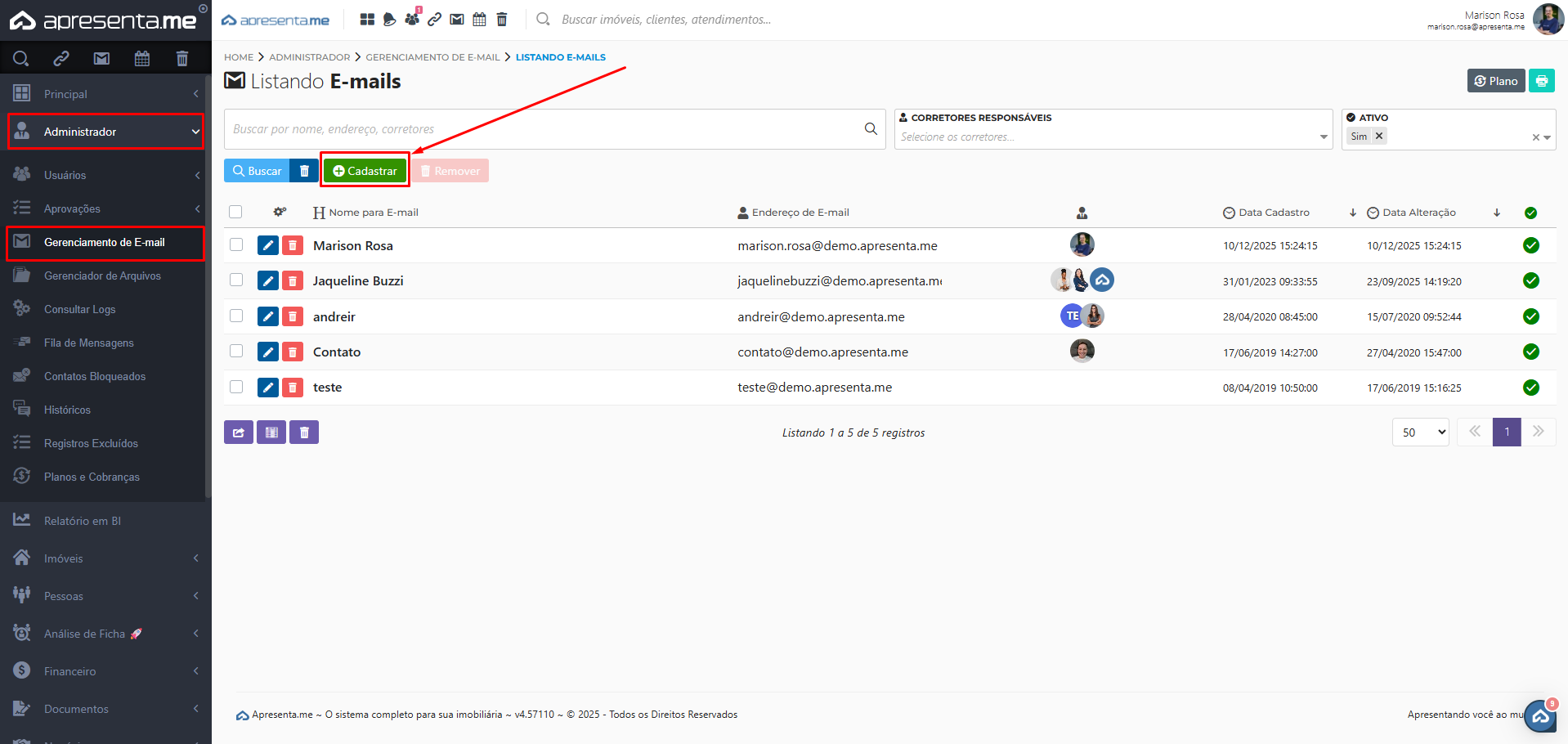The width and height of the screenshot is (1568, 744).
Task: Click the Plano button
Action: 1495,81
